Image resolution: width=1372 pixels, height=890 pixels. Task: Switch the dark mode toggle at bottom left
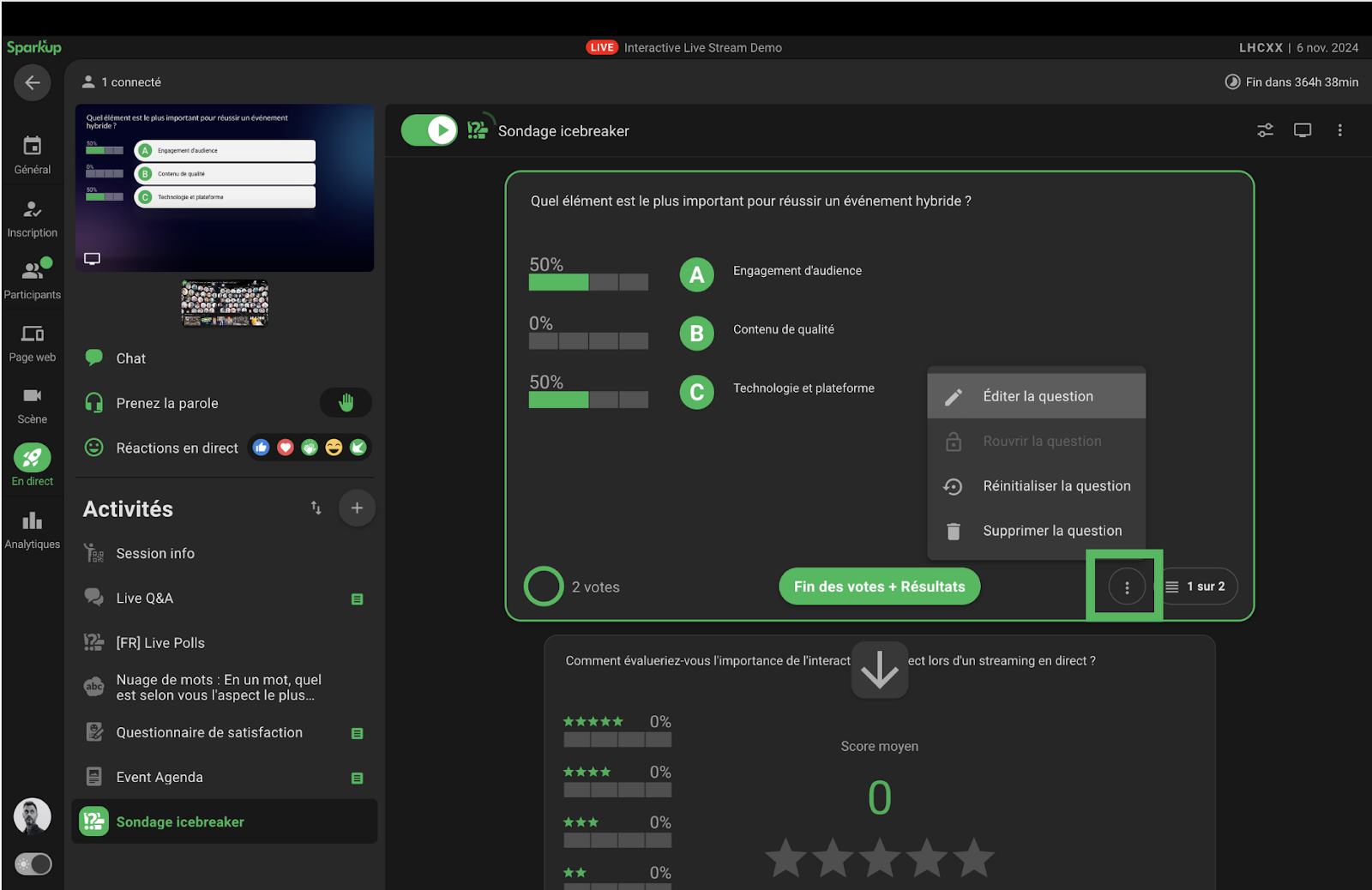pyautogui.click(x=33, y=864)
